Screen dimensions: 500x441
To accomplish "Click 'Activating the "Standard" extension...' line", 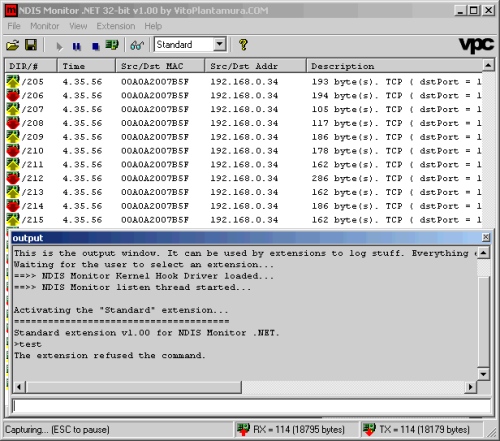I will (x=121, y=310).
